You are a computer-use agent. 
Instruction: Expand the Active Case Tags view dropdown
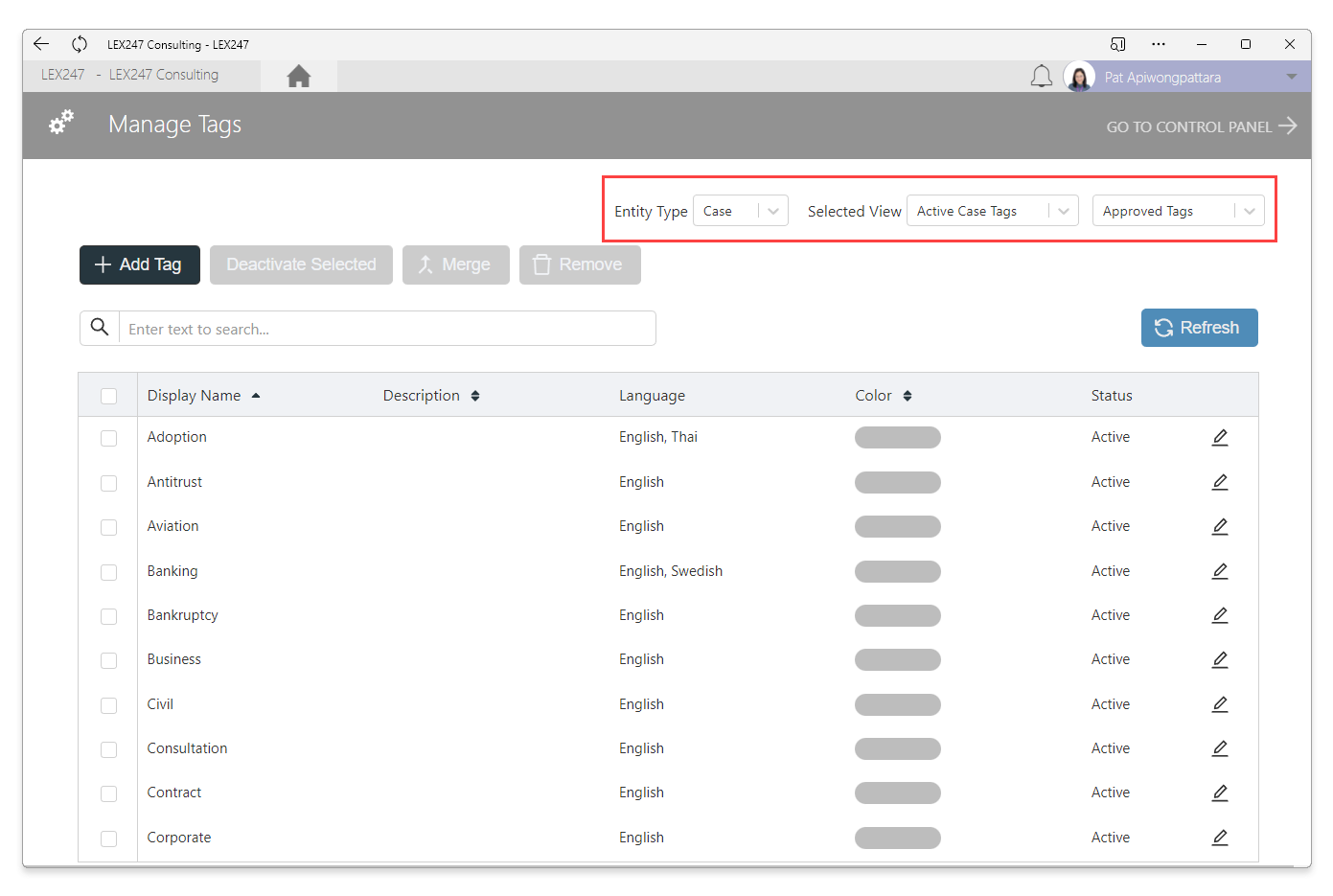point(992,211)
